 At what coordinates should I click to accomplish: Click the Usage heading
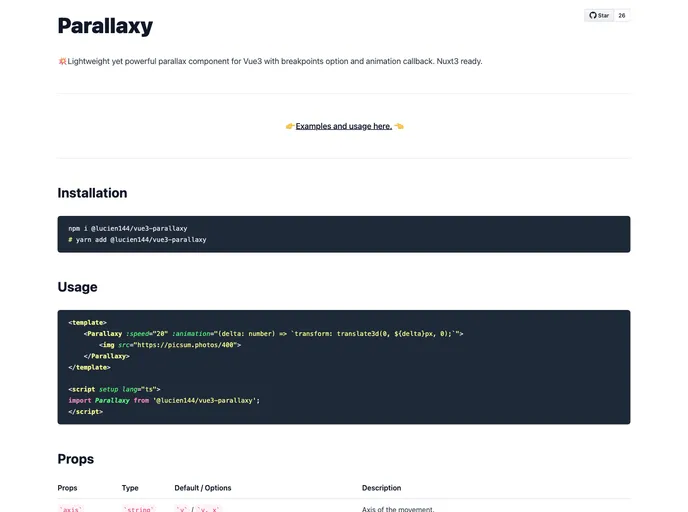pyautogui.click(x=77, y=287)
